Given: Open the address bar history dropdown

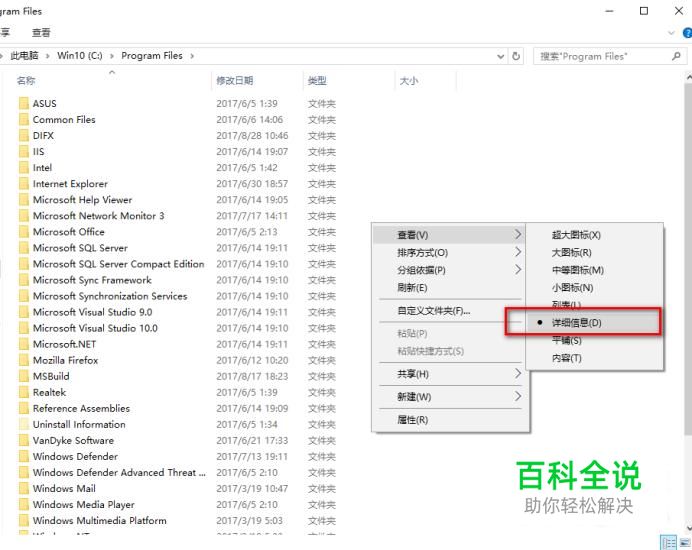Looking at the screenshot, I should click(x=500, y=57).
